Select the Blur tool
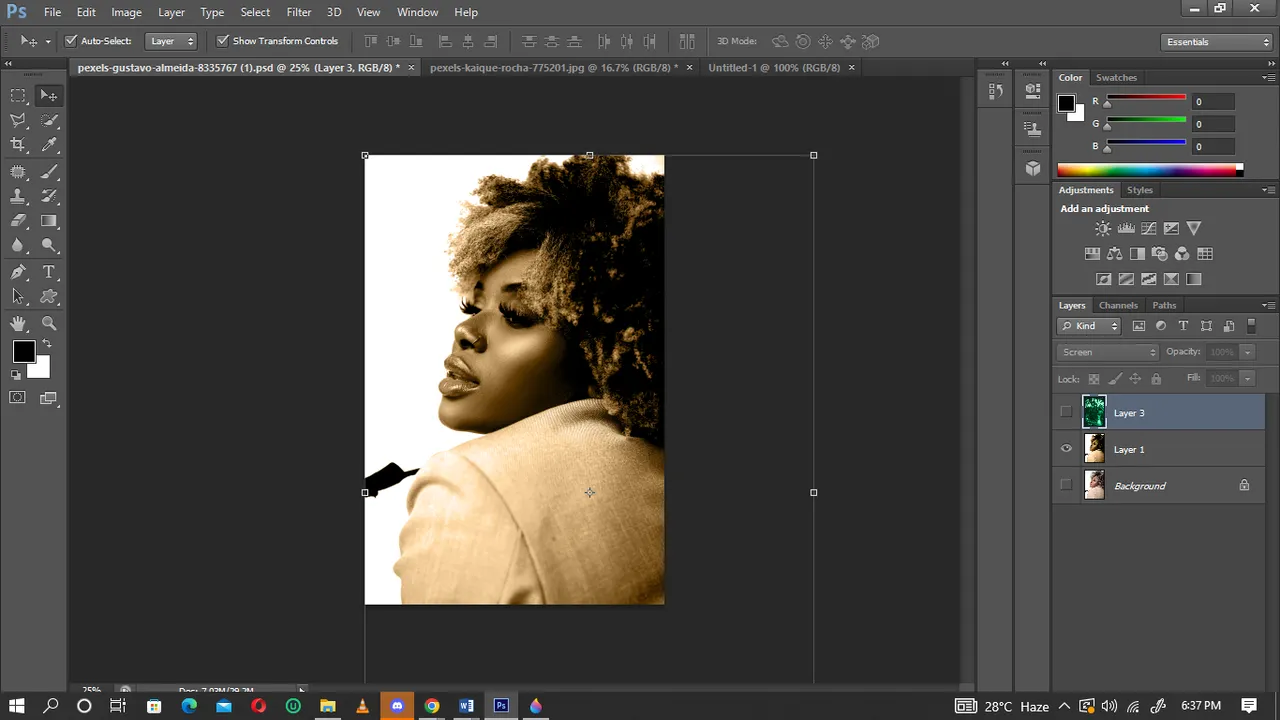Image resolution: width=1280 pixels, height=720 pixels. (x=18, y=246)
